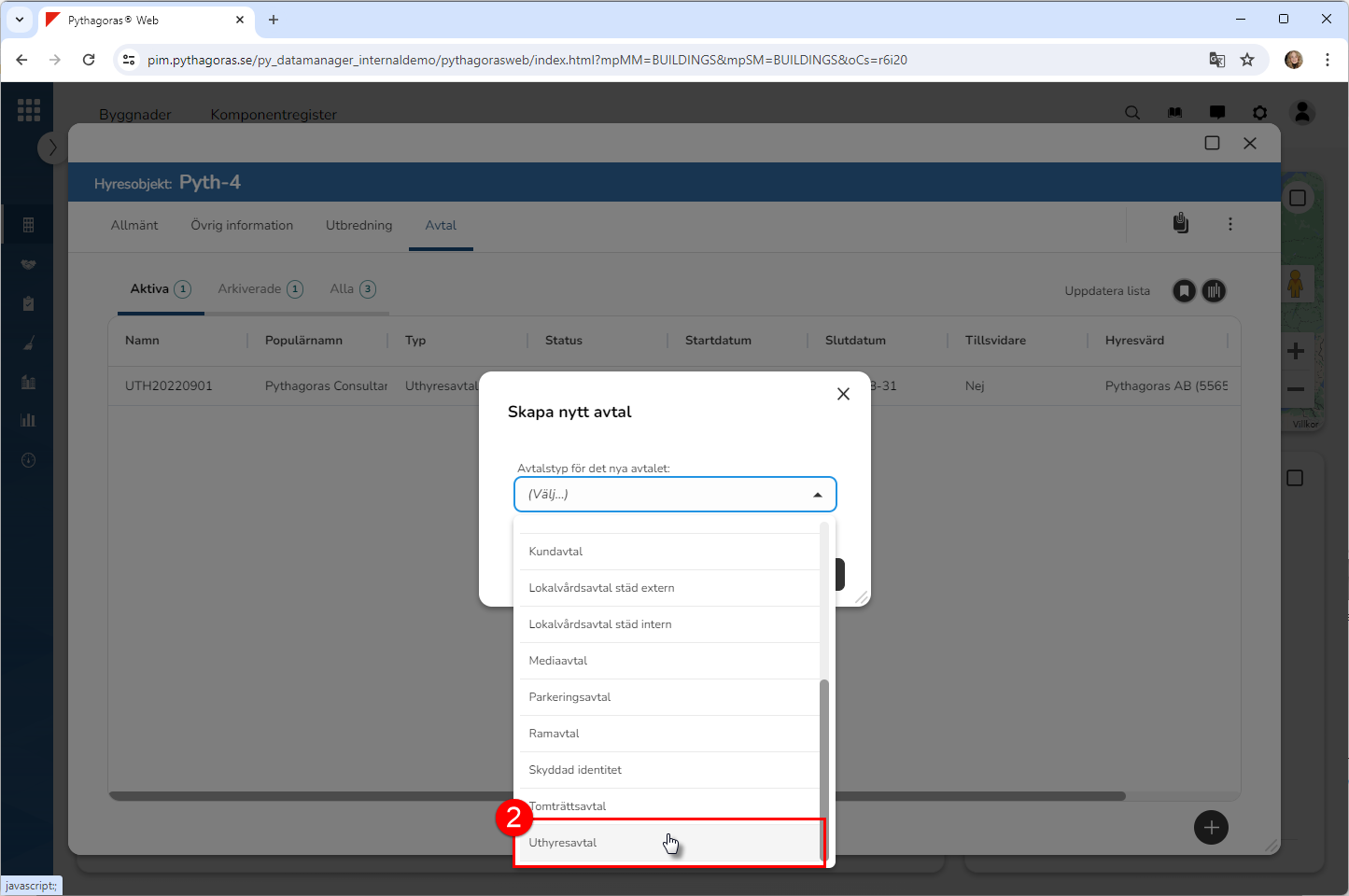Bookmark this page with the star icon
Screen dimensions: 1349x896
point(1247,60)
